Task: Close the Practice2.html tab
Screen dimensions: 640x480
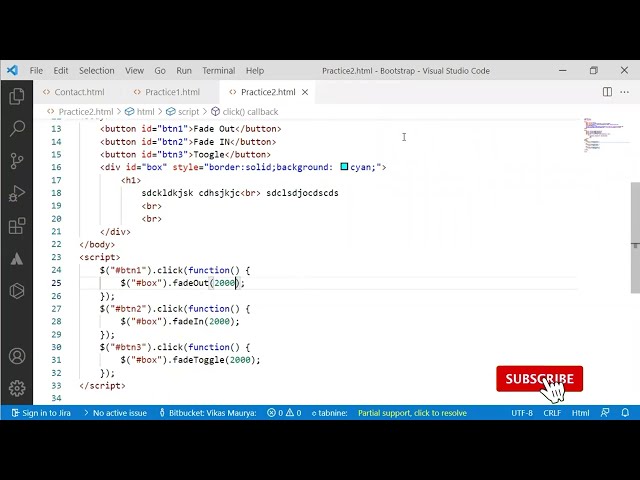Action: point(305,92)
